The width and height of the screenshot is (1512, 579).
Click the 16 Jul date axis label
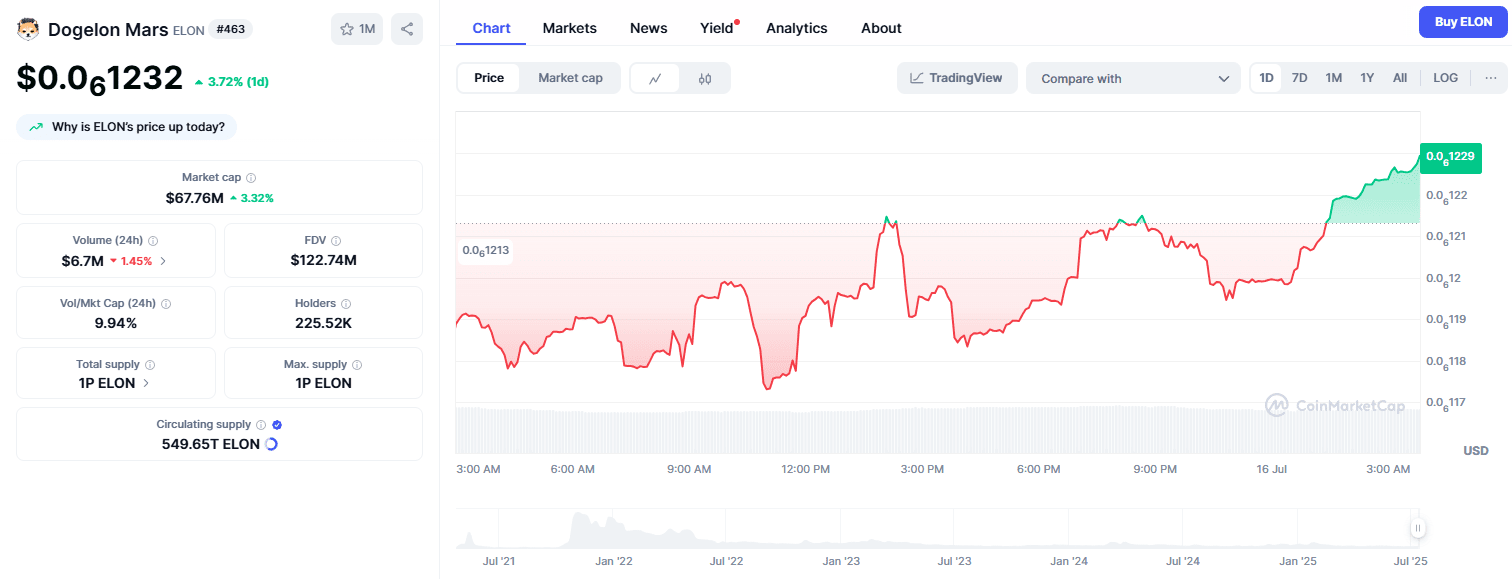click(1271, 469)
